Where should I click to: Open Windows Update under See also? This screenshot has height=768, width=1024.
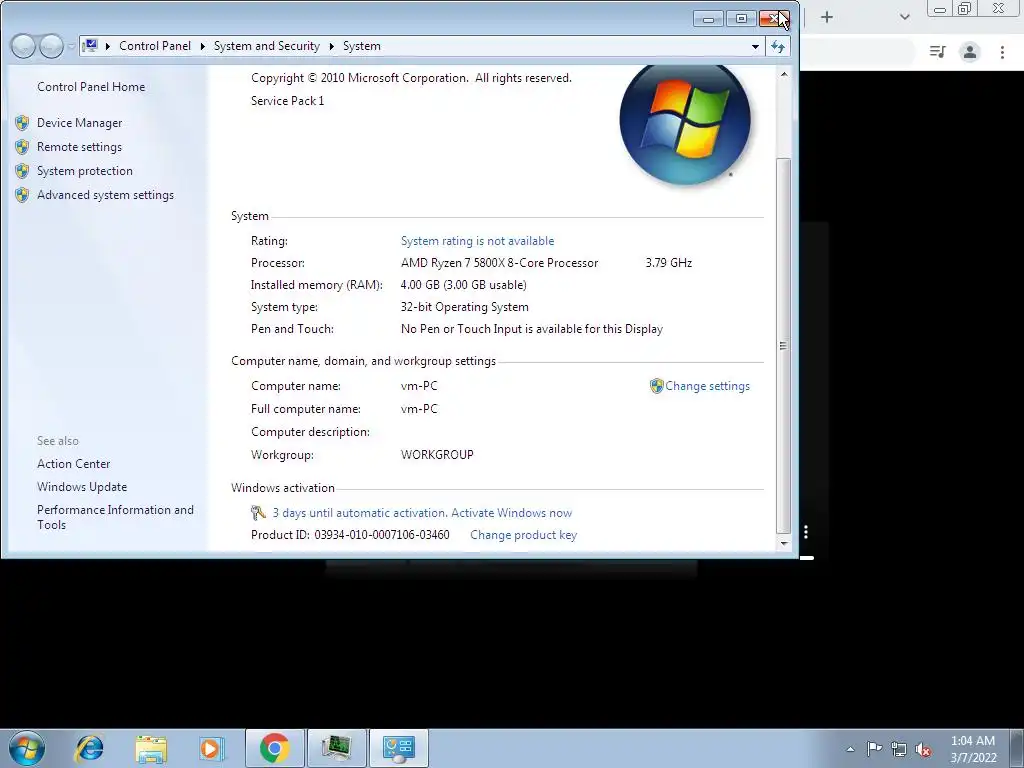pyautogui.click(x=82, y=487)
